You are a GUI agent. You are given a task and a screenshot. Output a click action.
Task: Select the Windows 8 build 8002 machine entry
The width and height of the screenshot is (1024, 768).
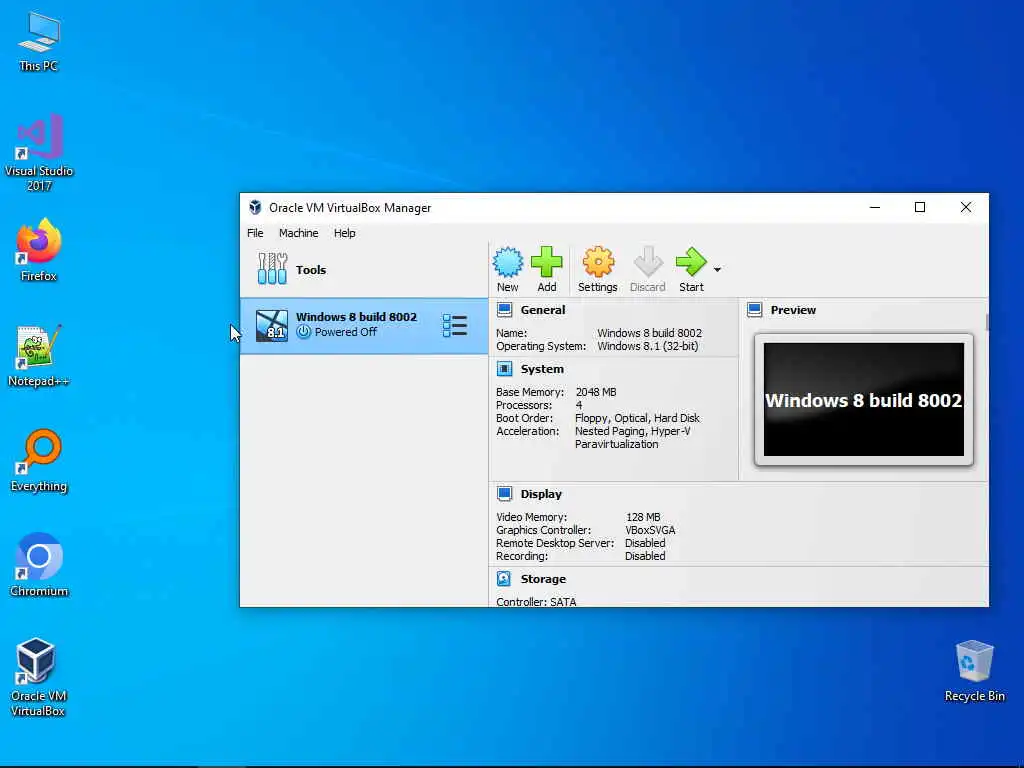[x=364, y=326]
